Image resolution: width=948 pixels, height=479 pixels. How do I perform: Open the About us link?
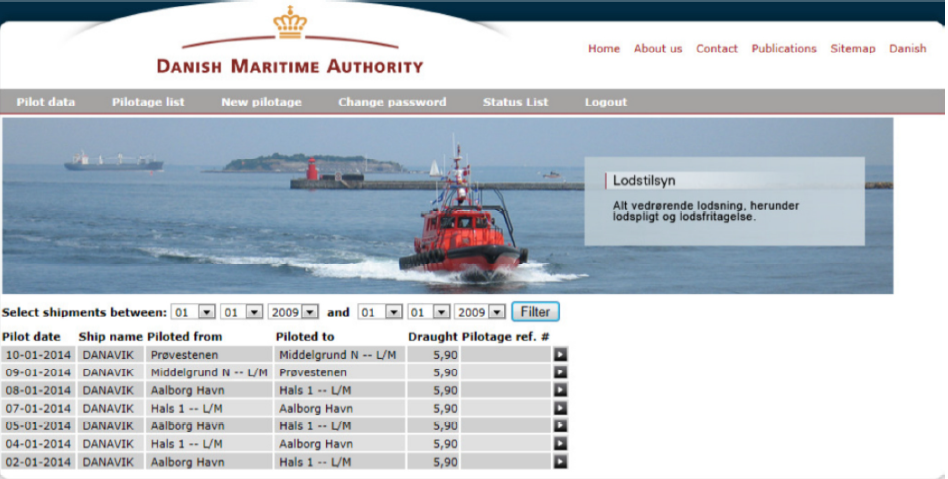pyautogui.click(x=658, y=48)
